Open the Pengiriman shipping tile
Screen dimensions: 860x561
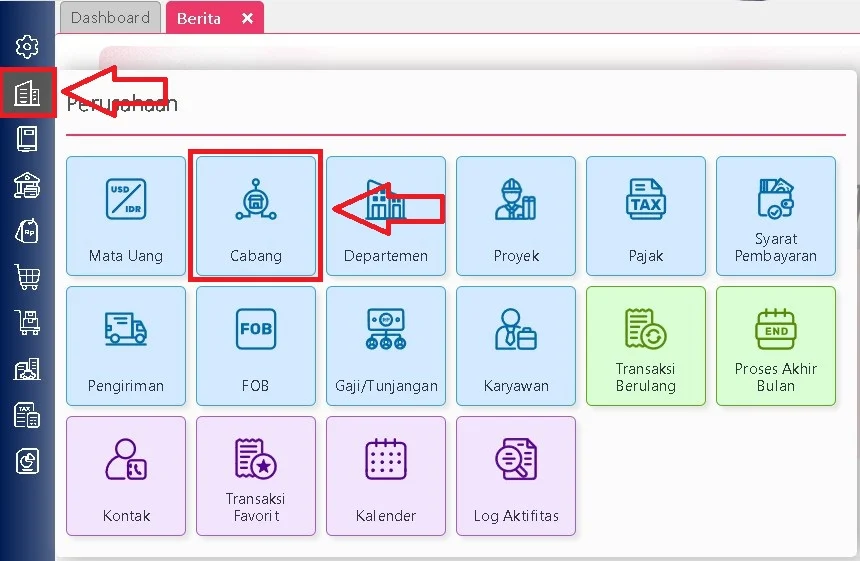tap(126, 346)
